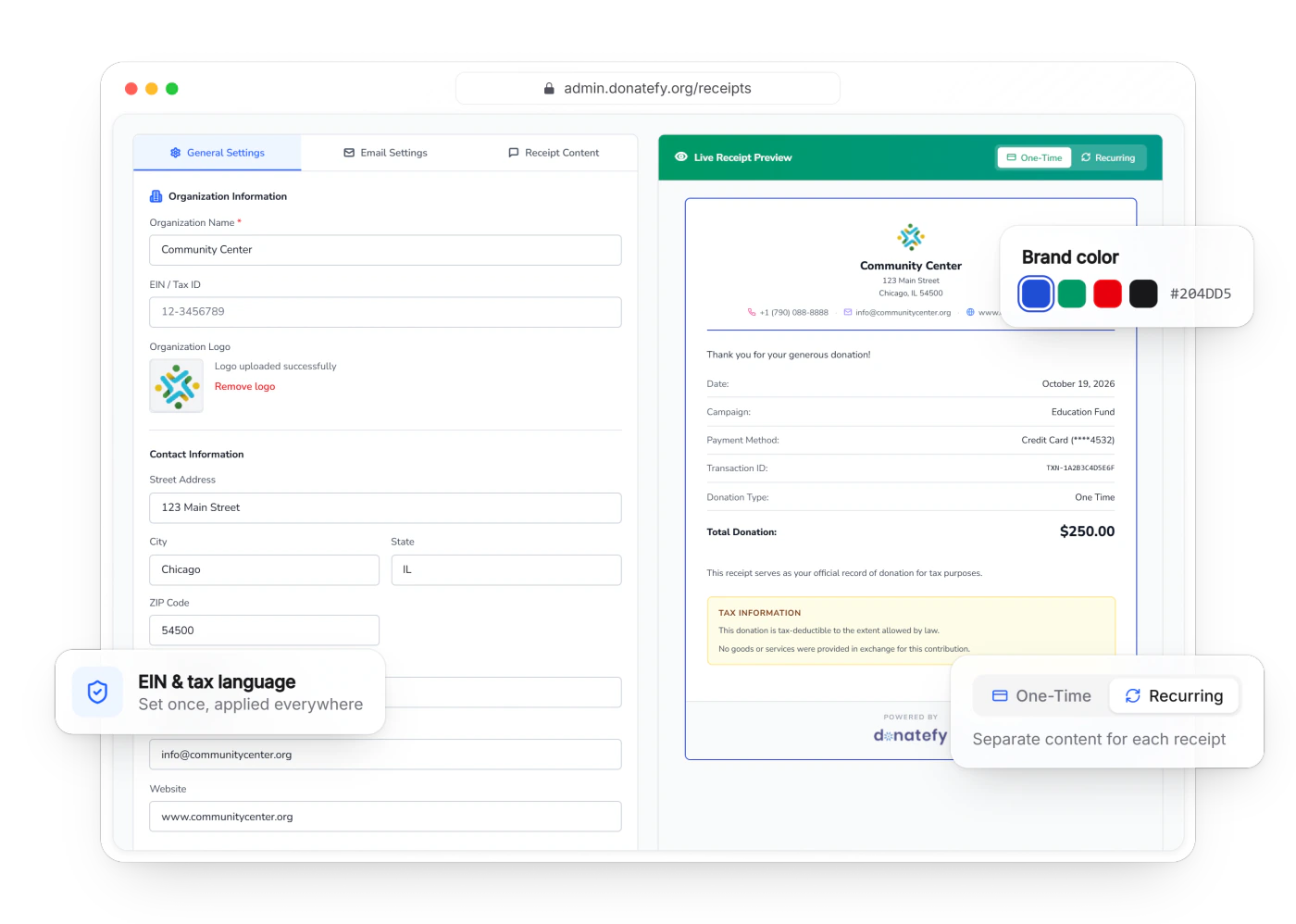This screenshot has width=1296, height=924.
Task: Select Recurring in the Live Receipt Preview header
Action: coord(1108,158)
